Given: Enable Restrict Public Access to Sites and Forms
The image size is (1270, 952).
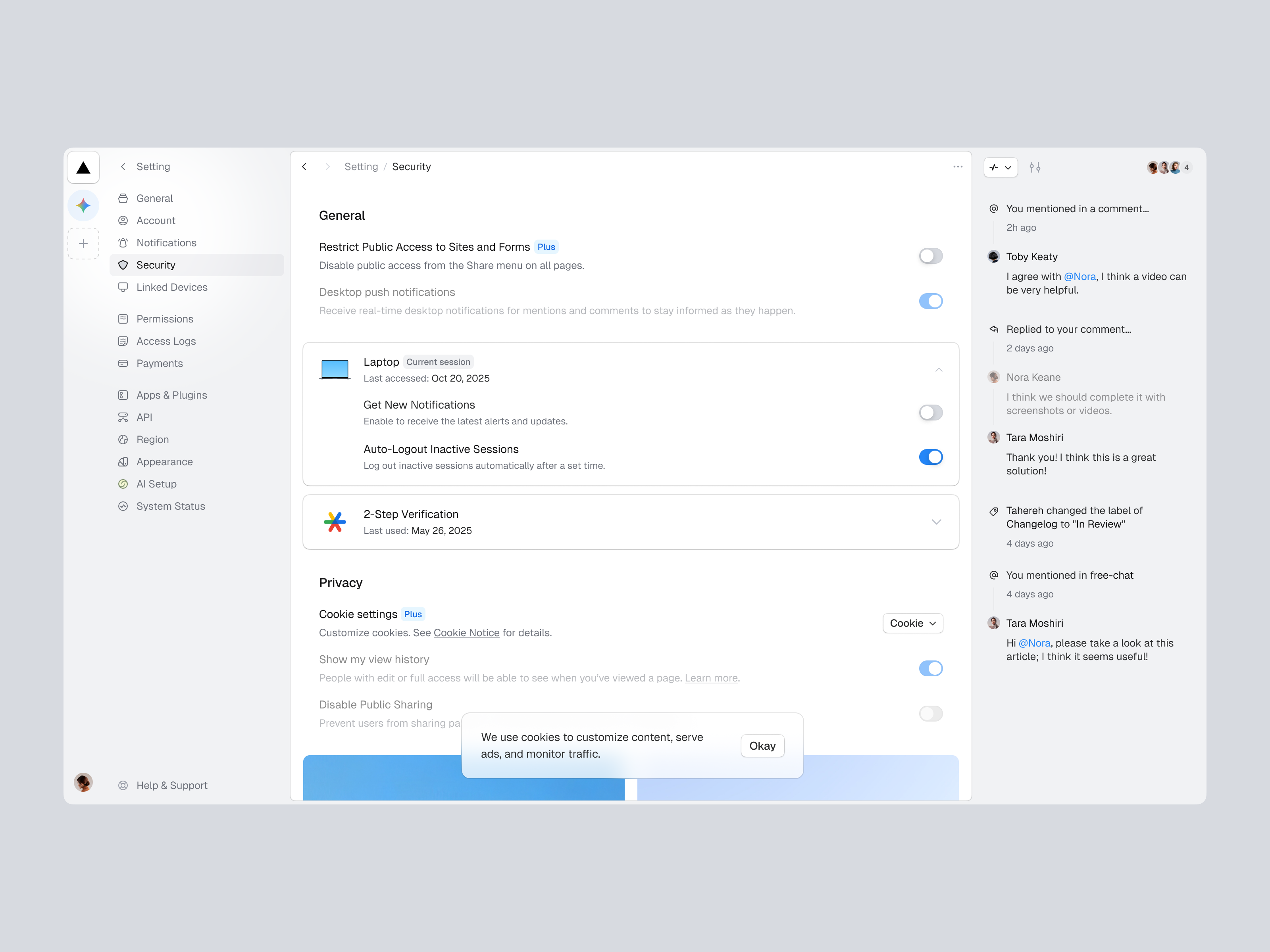Looking at the screenshot, I should tap(931, 256).
